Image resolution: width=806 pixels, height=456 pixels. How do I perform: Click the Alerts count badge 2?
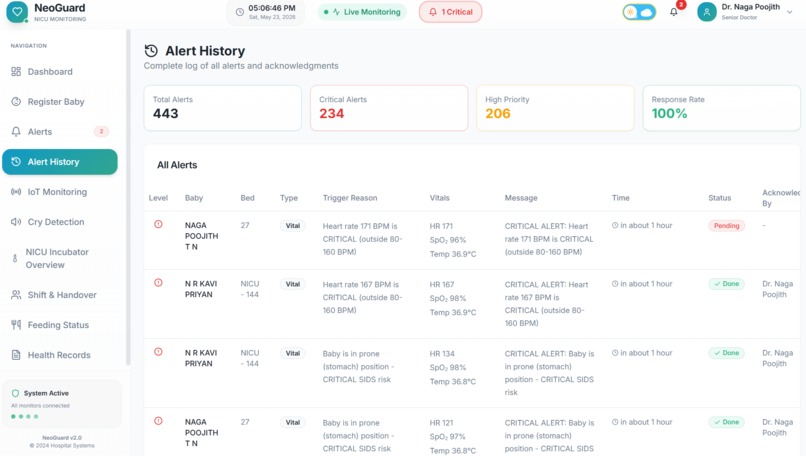(x=101, y=132)
